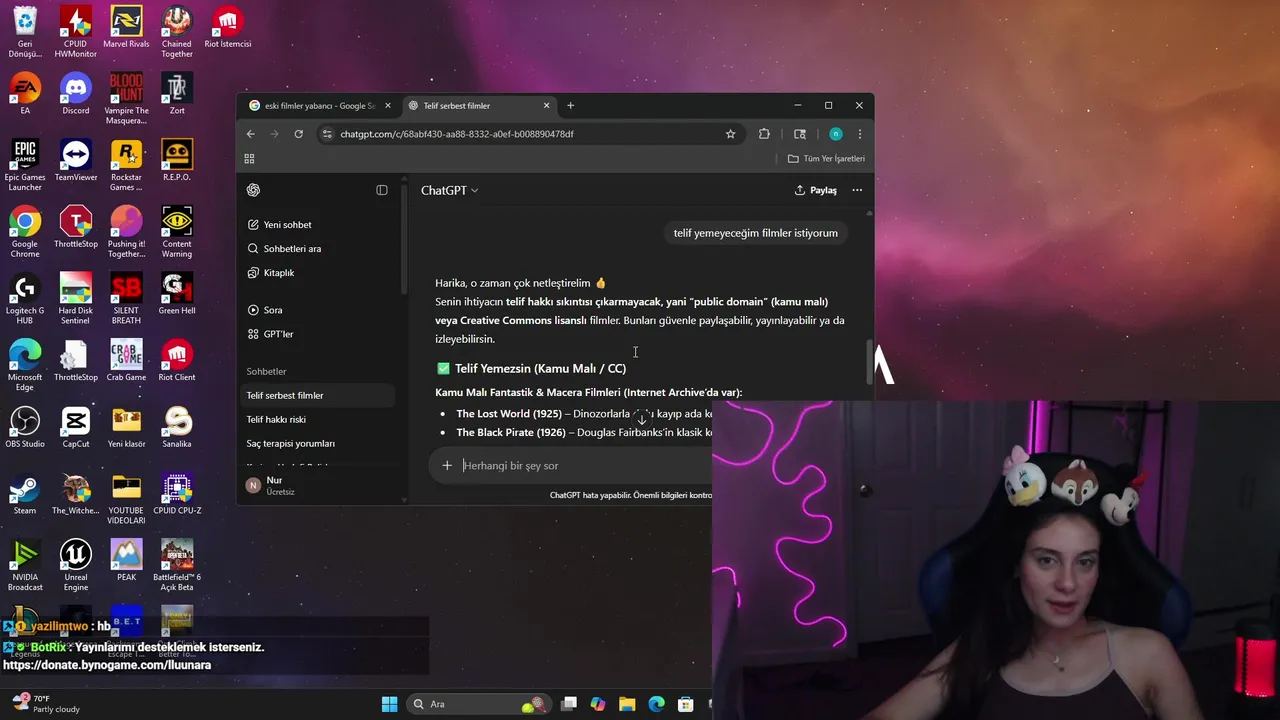
Task: Open Google Chrome desktop shortcut
Action: (25, 231)
